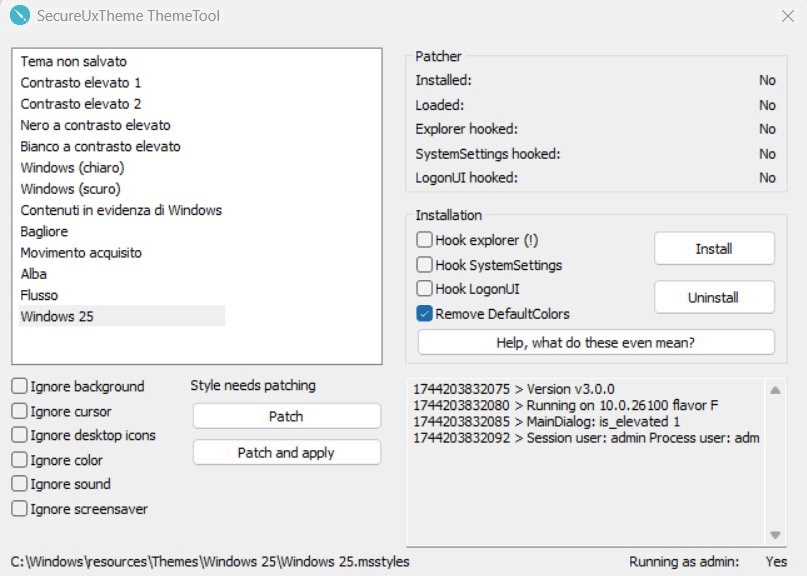This screenshot has height=576, width=807.
Task: Click the Patch button
Action: click(286, 416)
